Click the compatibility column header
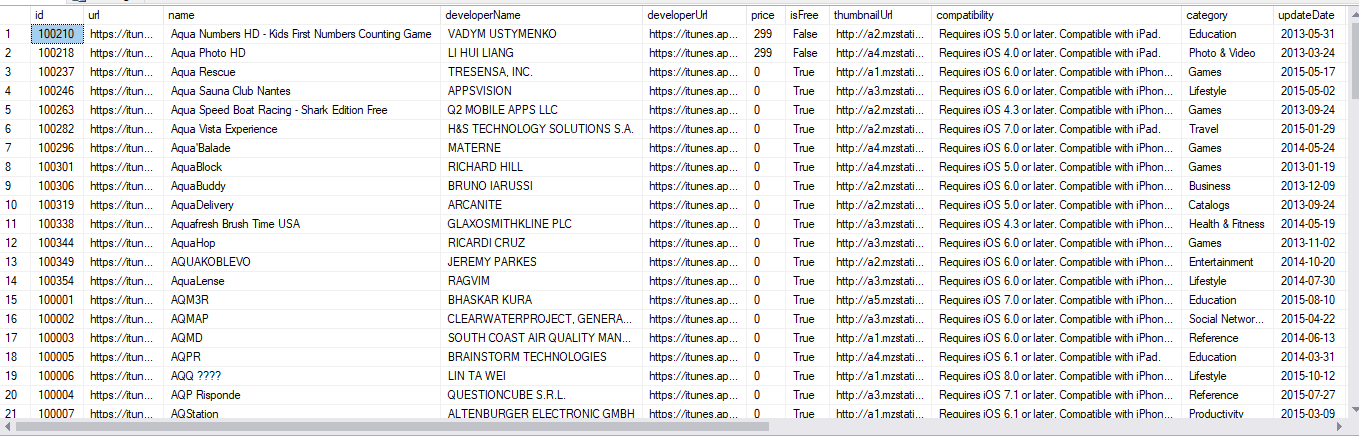Image resolution: width=1359 pixels, height=438 pixels. [x=1057, y=15]
